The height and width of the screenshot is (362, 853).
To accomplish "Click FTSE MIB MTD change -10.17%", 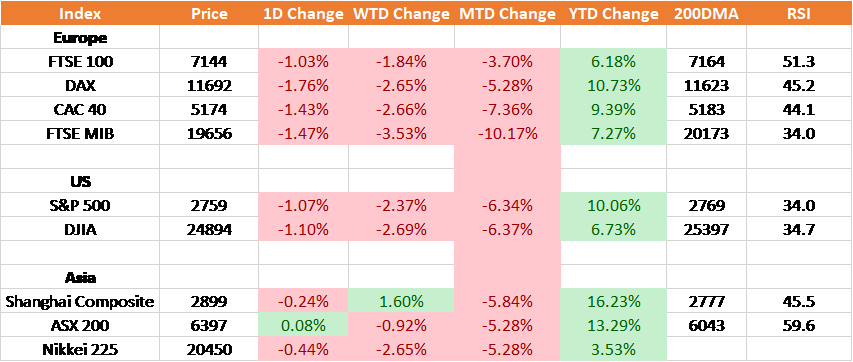I will (507, 133).
